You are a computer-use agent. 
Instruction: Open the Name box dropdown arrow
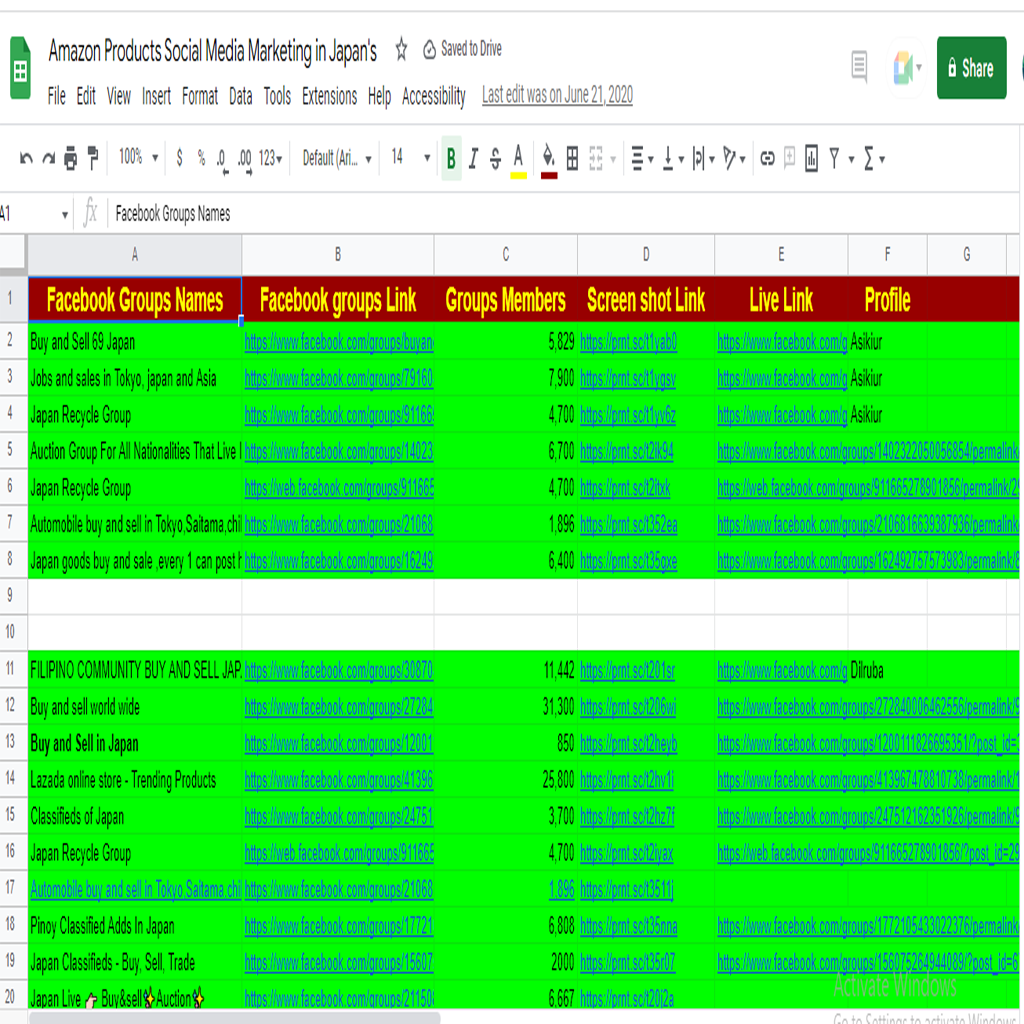click(65, 215)
